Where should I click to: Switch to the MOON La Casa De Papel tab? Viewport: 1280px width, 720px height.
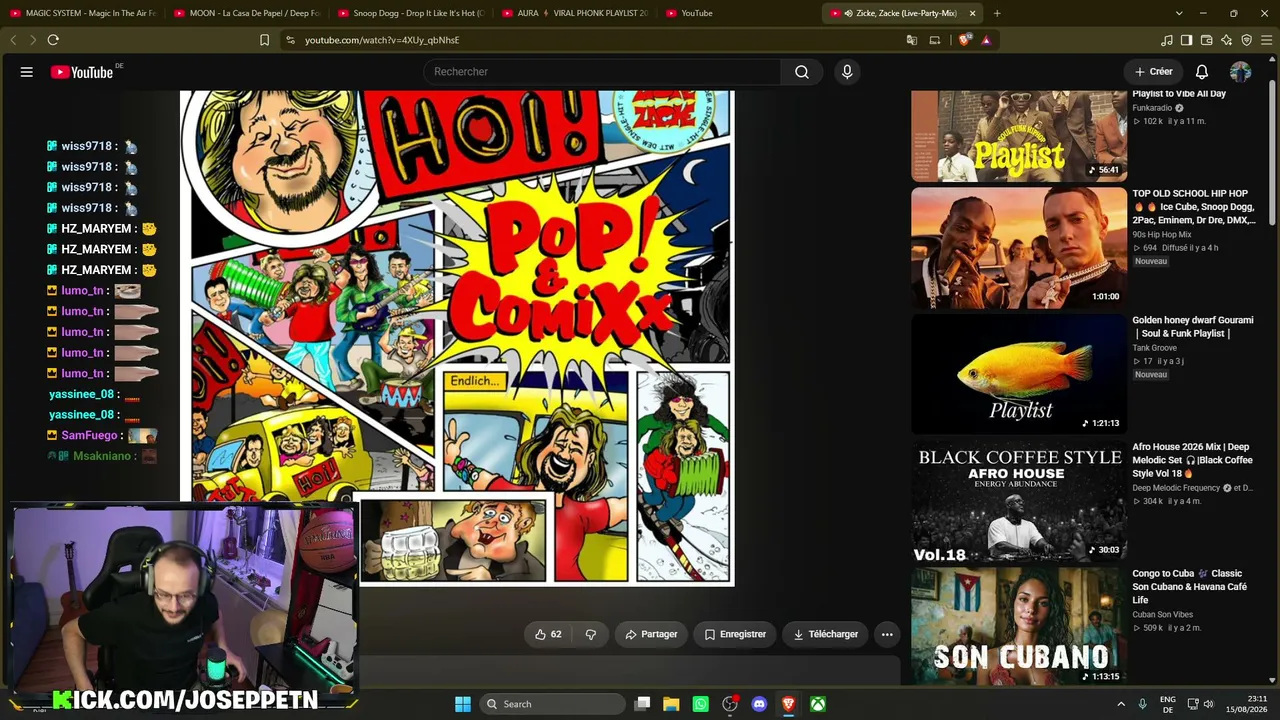pos(247,13)
